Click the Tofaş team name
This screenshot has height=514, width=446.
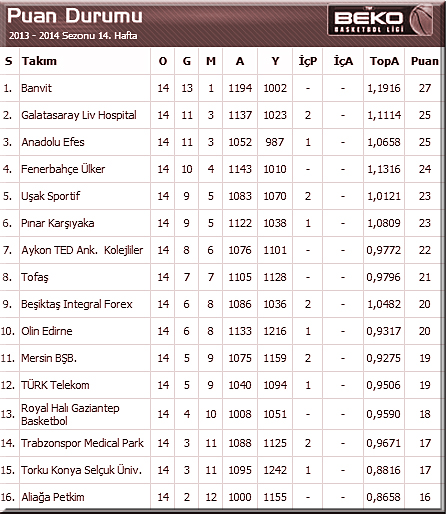coord(35,277)
